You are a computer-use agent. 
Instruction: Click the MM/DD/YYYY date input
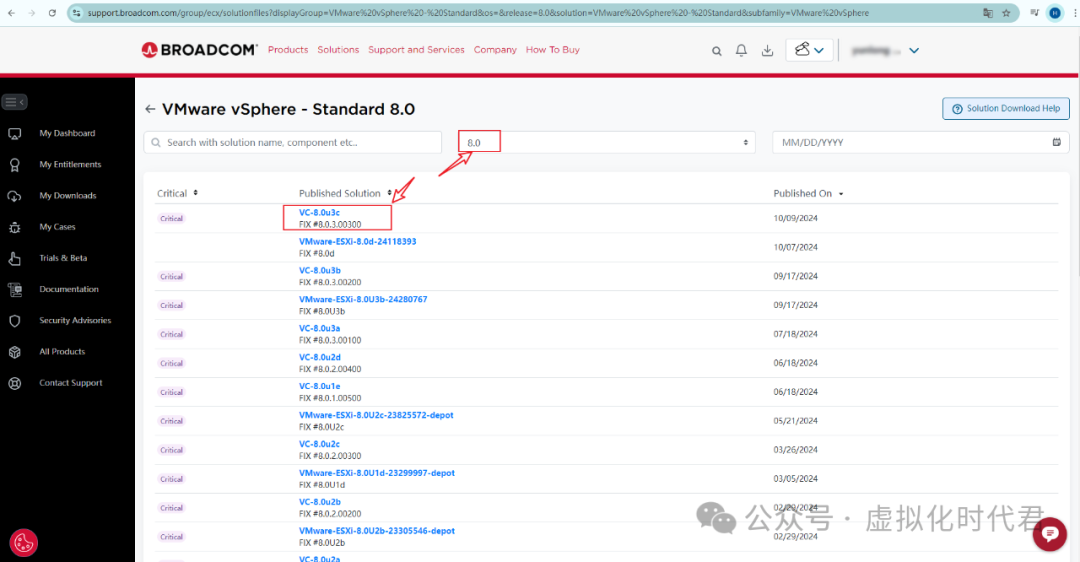(x=921, y=143)
